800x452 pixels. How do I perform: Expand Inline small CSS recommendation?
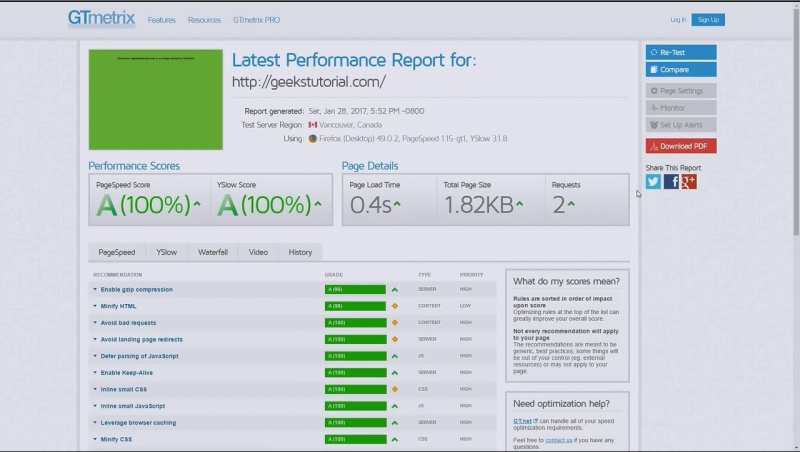pos(123,389)
